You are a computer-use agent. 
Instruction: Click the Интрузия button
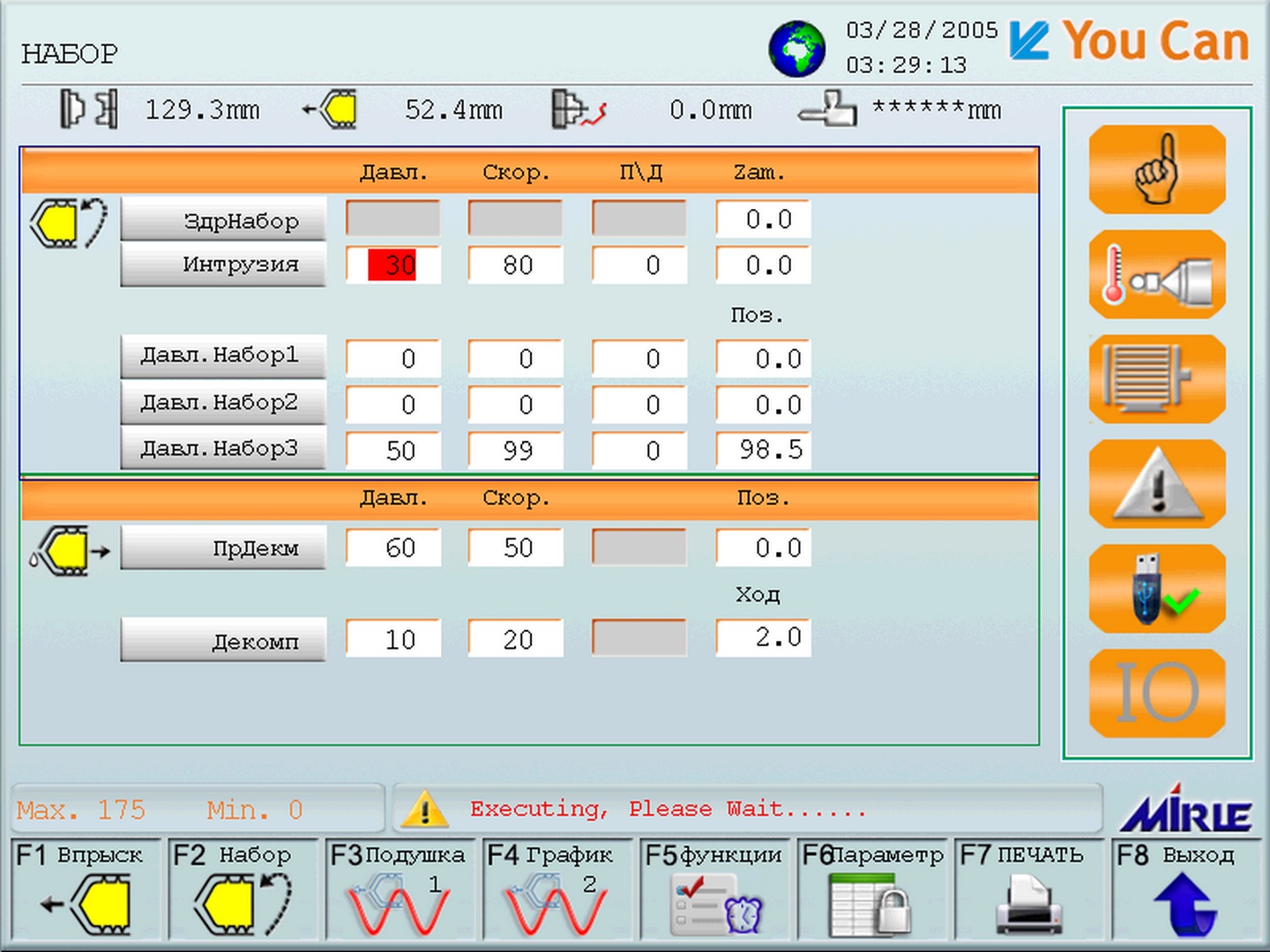click(223, 264)
